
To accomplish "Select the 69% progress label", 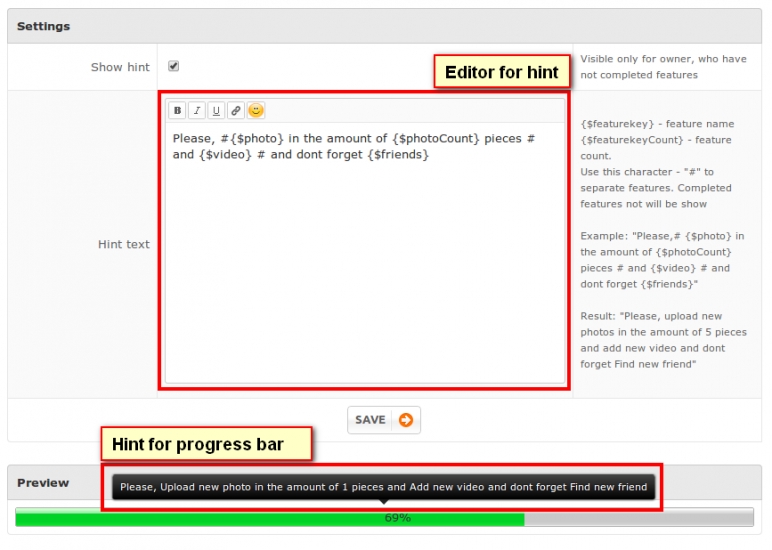I will [x=398, y=518].
